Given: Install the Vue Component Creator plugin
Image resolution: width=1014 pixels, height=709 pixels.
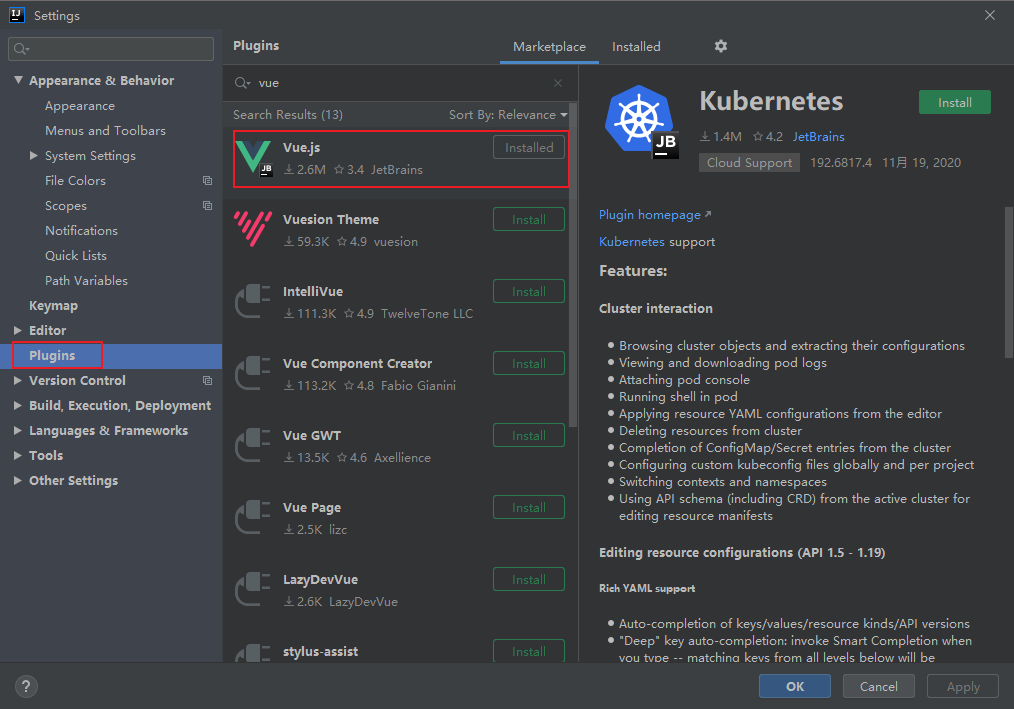Looking at the screenshot, I should [529, 364].
